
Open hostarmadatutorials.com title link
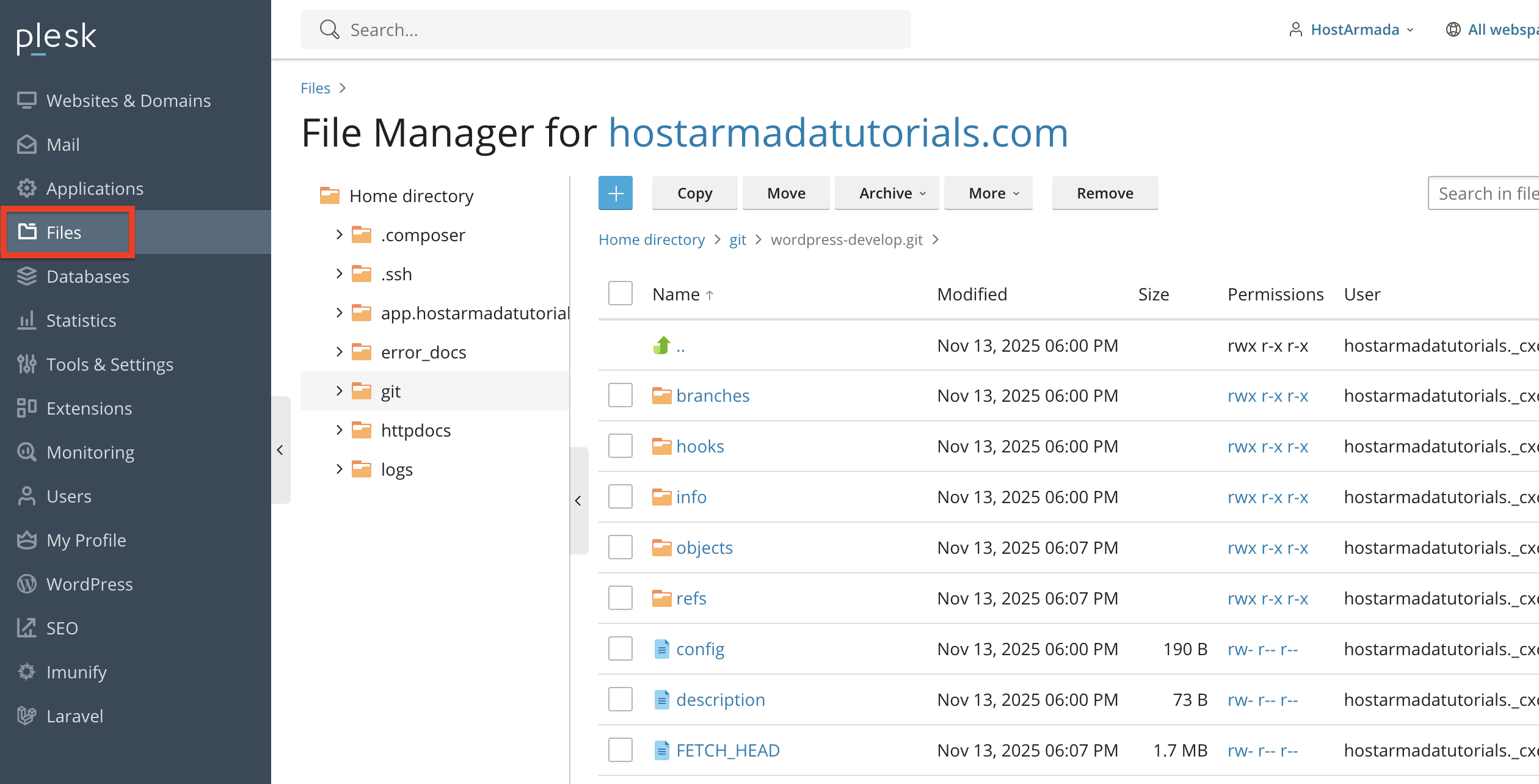(x=839, y=132)
